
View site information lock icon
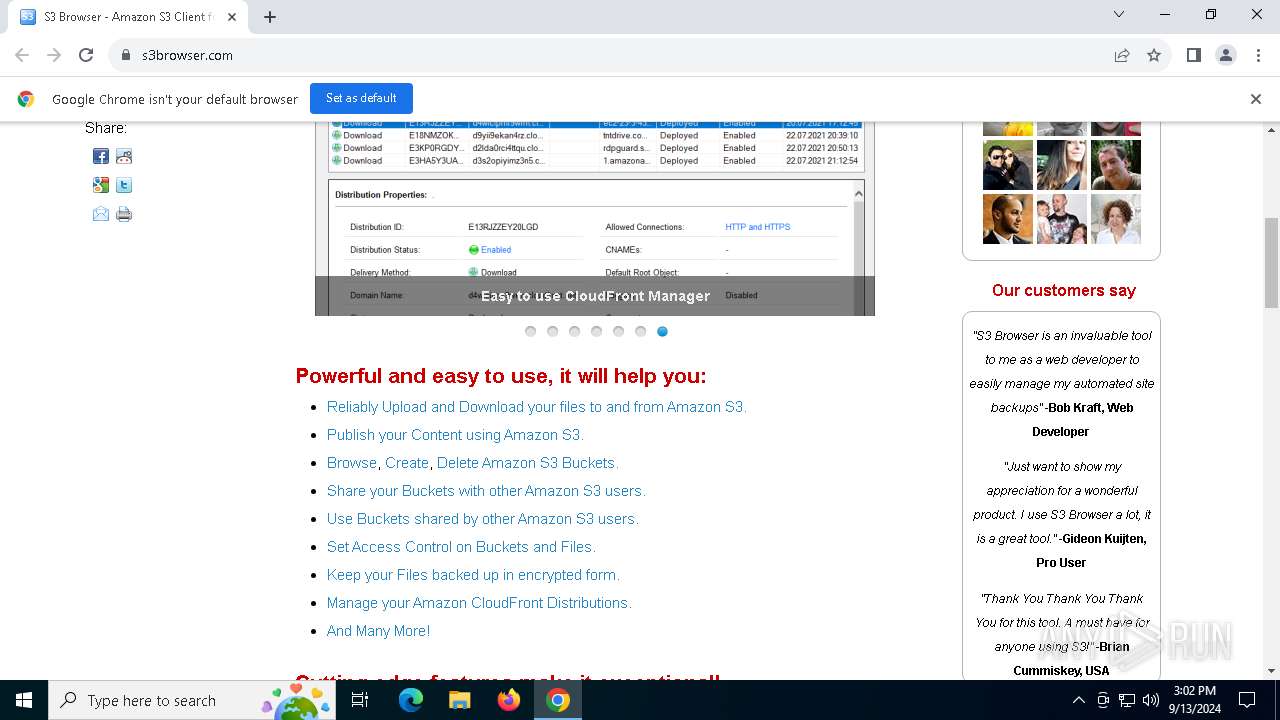click(x=126, y=55)
